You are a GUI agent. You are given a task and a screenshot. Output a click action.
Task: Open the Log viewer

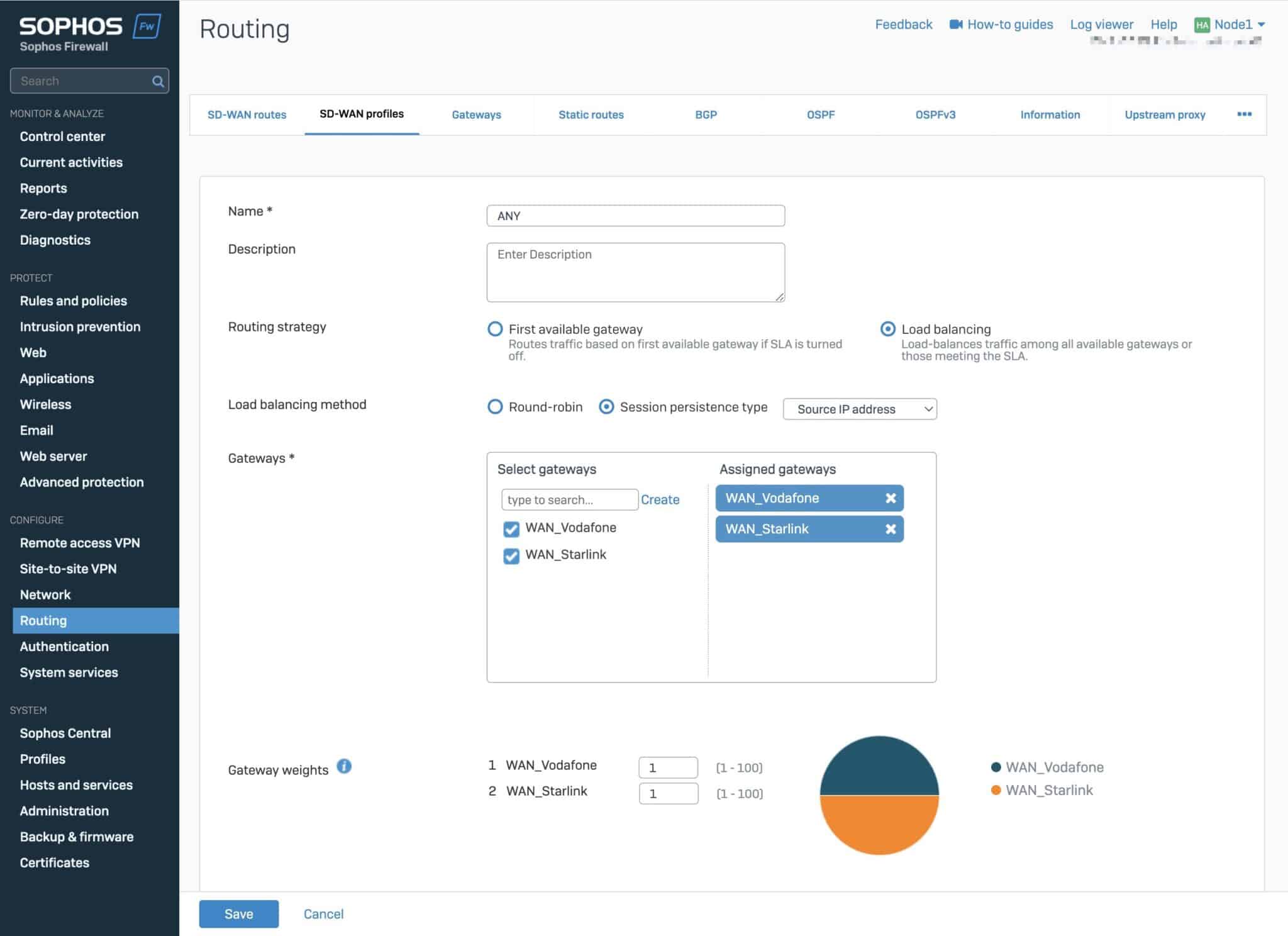(x=1102, y=24)
